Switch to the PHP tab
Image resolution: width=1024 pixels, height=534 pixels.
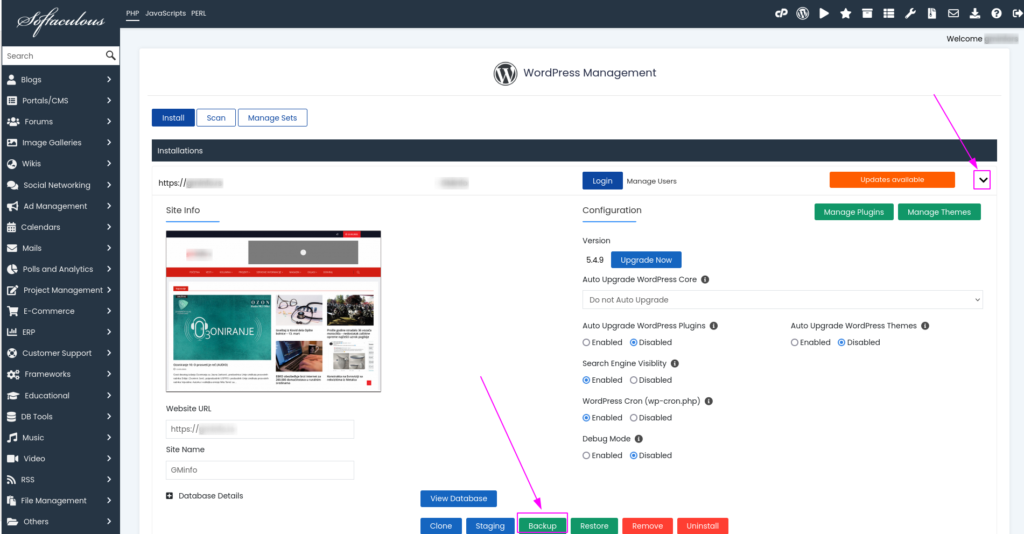pyautogui.click(x=133, y=13)
